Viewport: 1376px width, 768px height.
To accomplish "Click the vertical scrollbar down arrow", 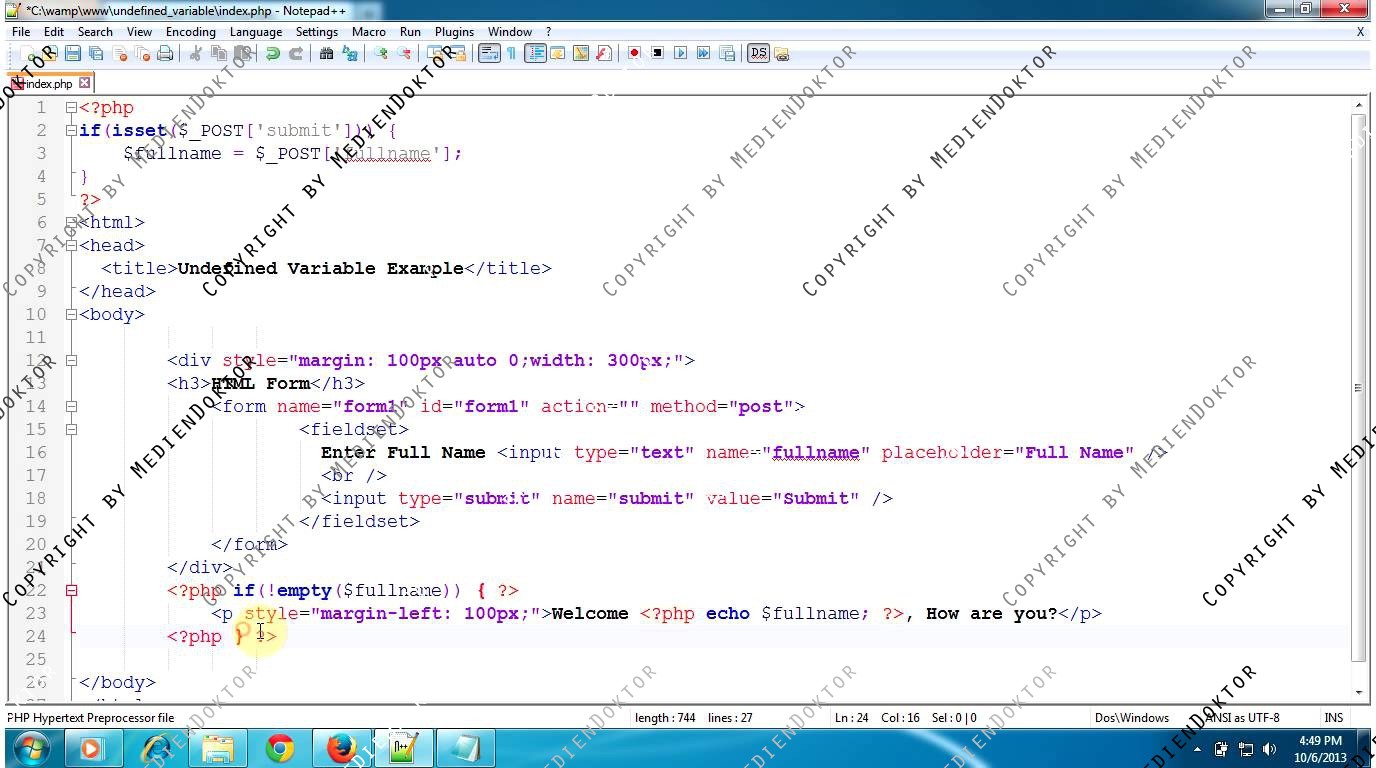I will click(x=1359, y=692).
